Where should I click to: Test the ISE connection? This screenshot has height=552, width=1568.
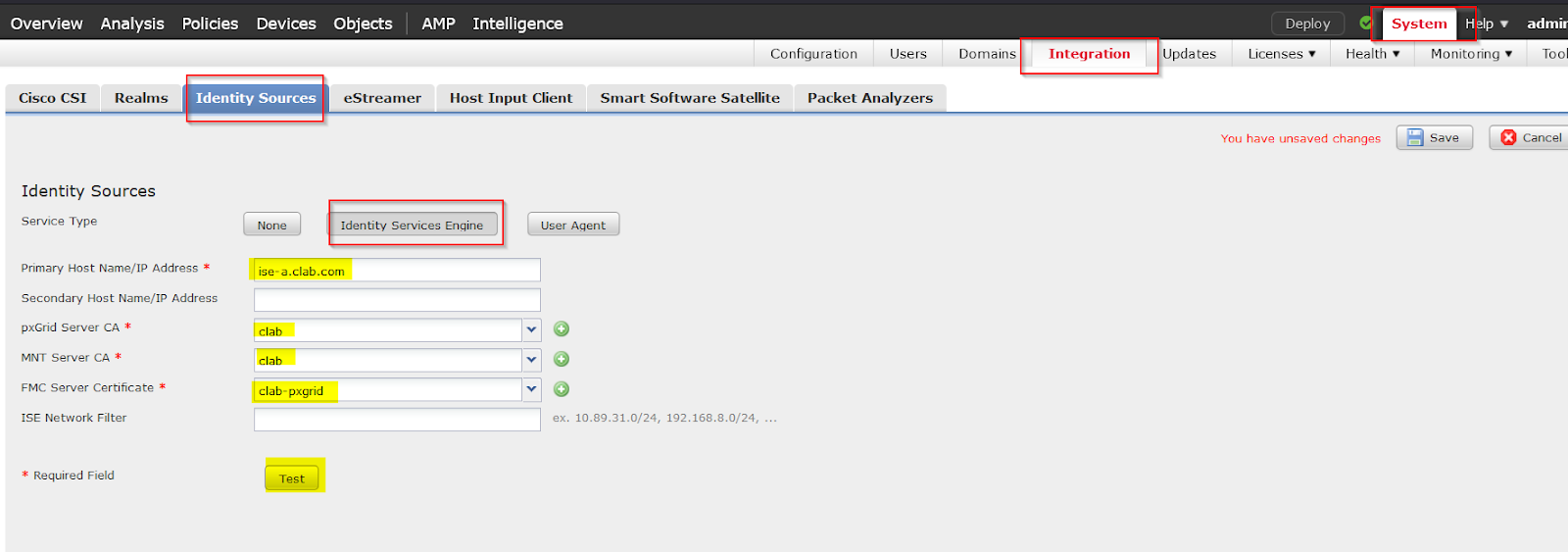pyautogui.click(x=292, y=478)
